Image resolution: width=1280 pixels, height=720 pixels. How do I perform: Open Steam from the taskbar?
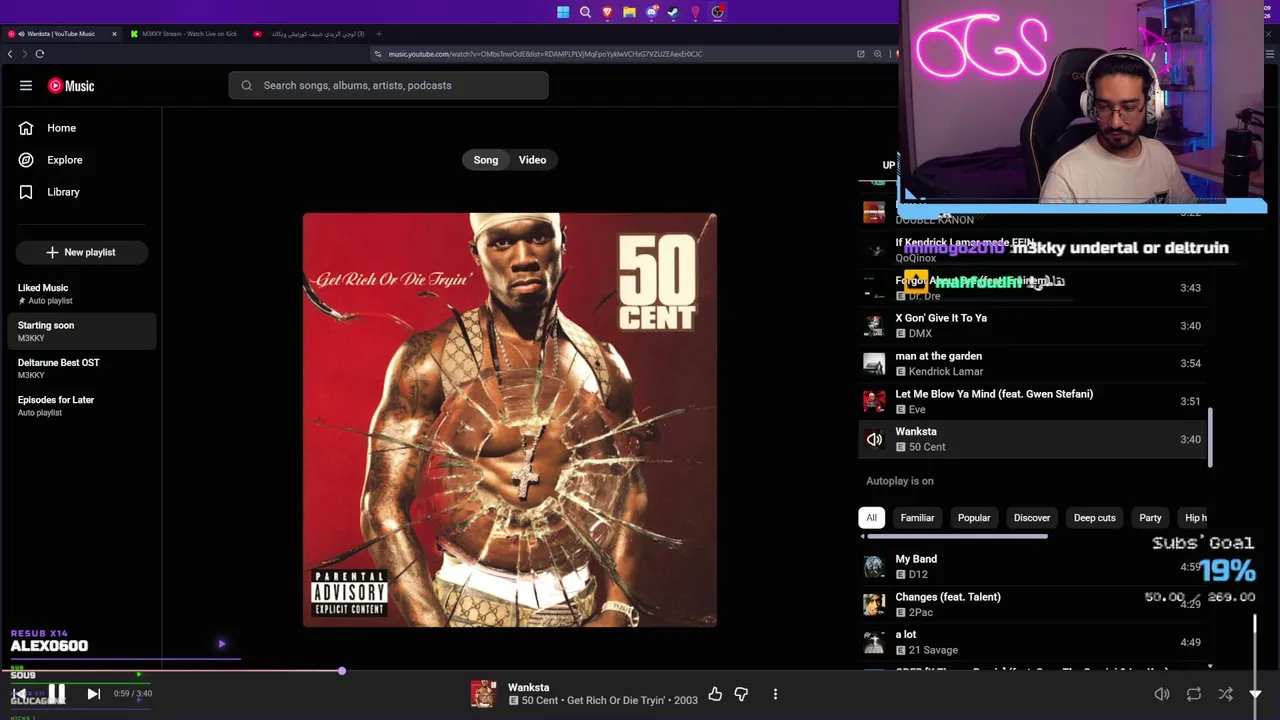coord(673,12)
